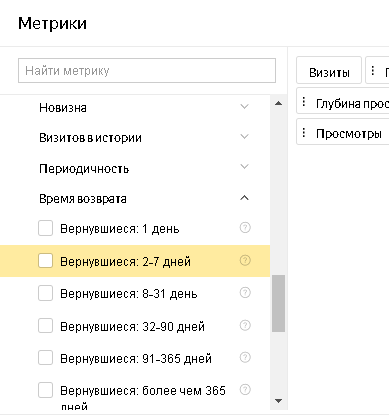The height and width of the screenshot is (419, 389).
Task: Check Вернувшиеся: 1 день checkbox
Action: [x=45, y=228]
